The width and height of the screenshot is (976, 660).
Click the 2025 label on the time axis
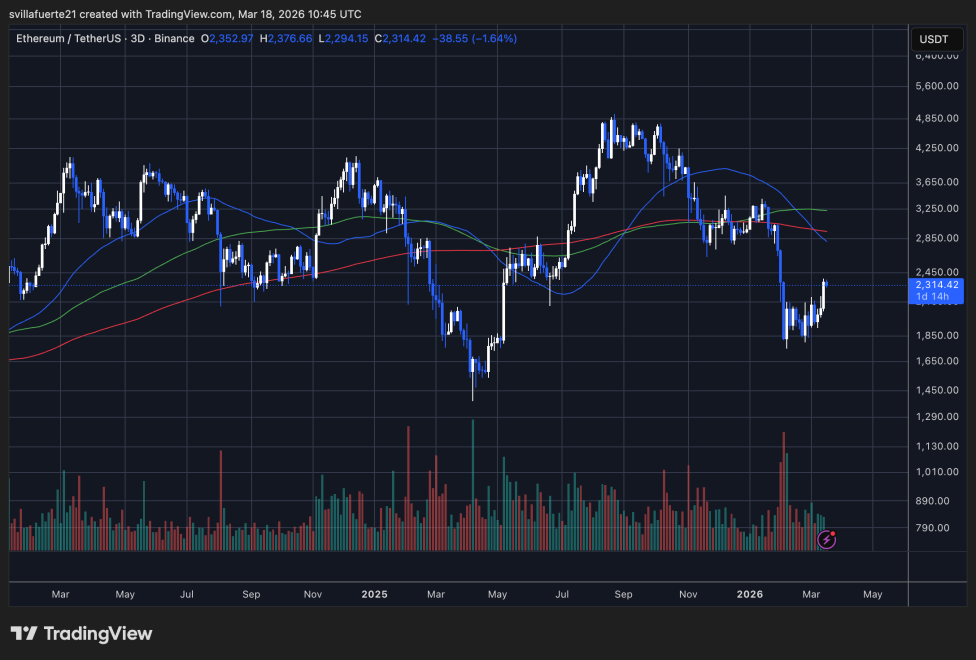[x=374, y=594]
